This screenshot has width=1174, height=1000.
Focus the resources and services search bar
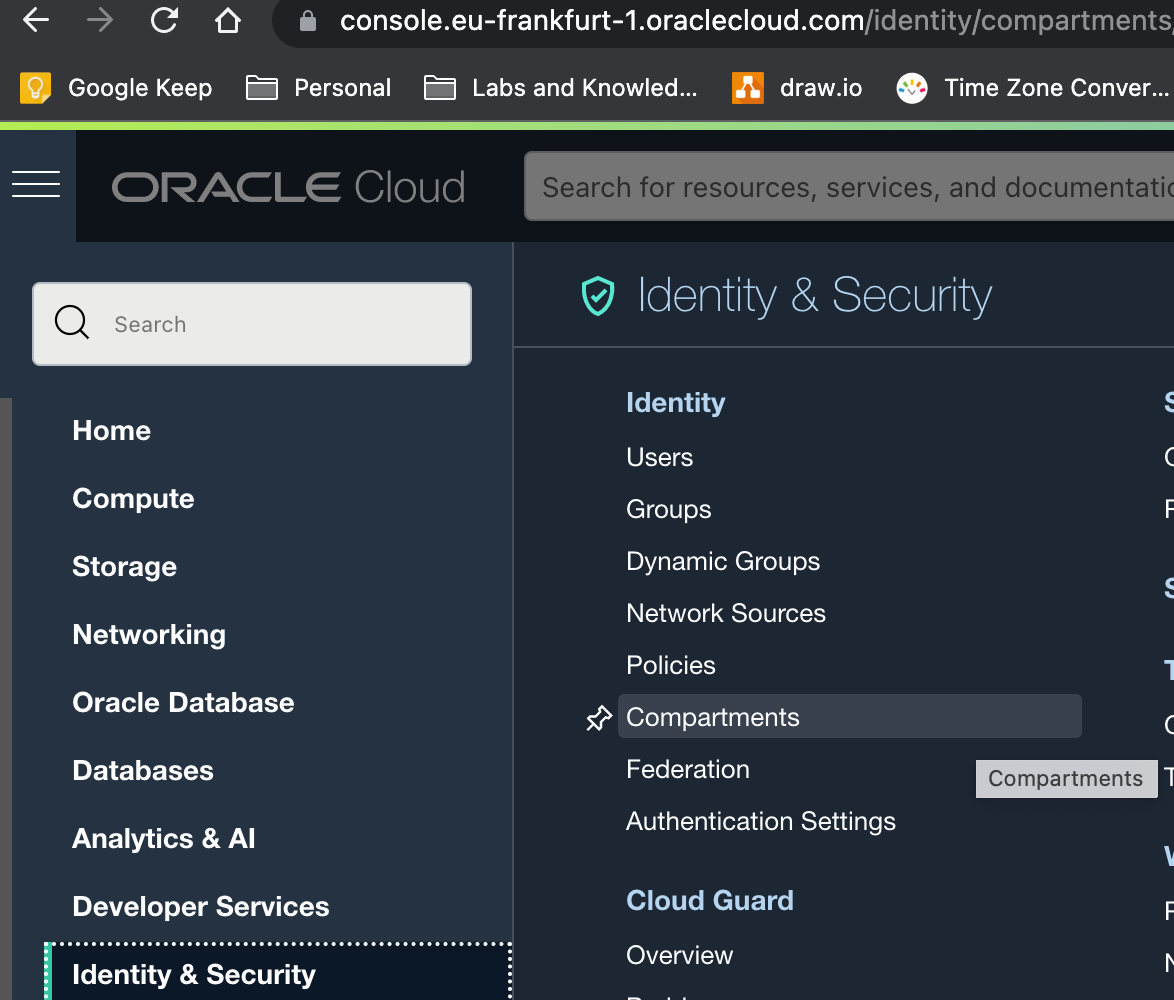click(x=850, y=187)
